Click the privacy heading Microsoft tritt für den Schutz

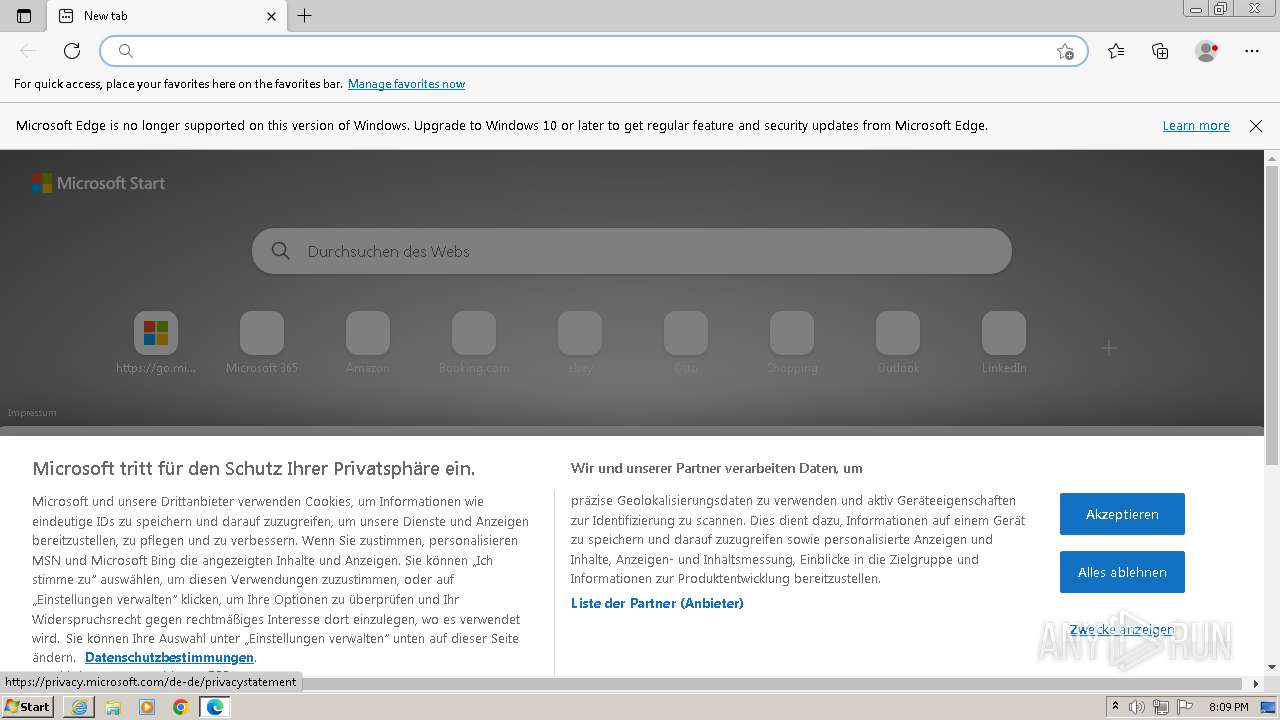pyautogui.click(x=253, y=468)
